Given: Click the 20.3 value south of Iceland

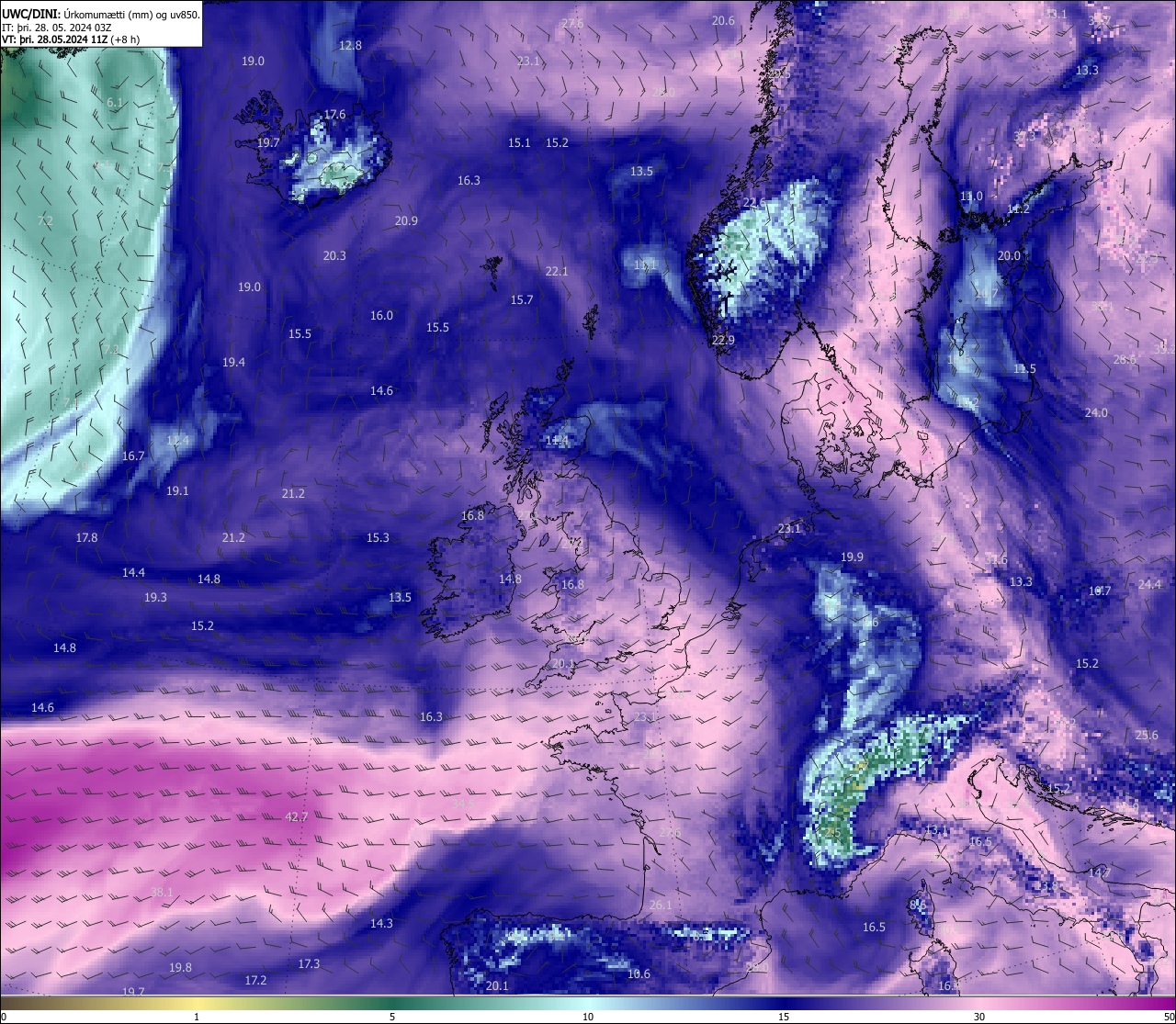Looking at the screenshot, I should point(334,255).
